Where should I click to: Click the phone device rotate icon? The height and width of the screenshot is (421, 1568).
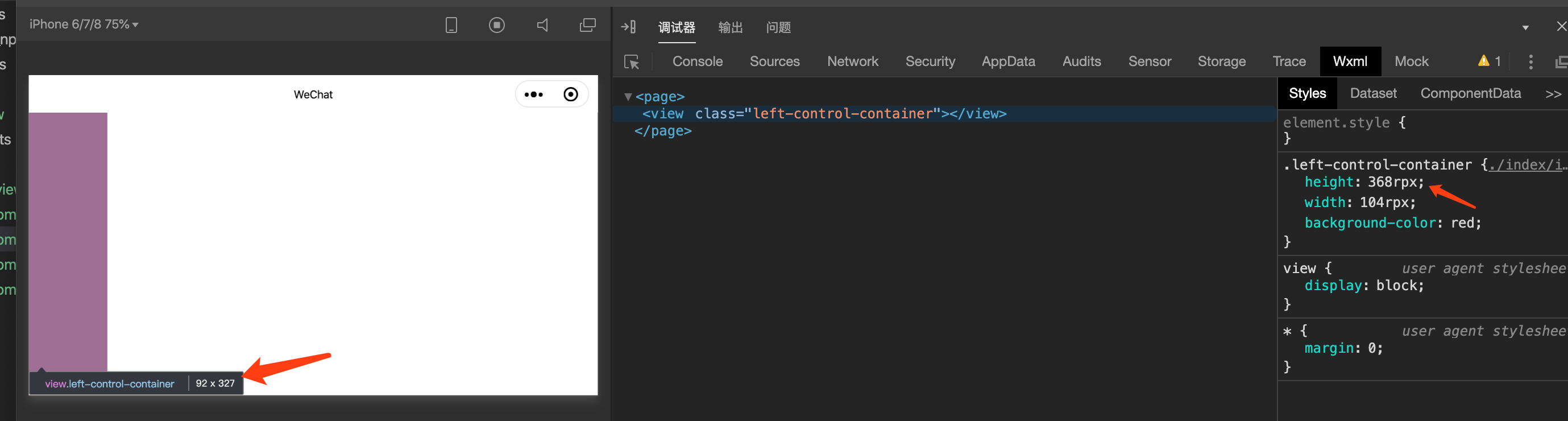coord(451,25)
